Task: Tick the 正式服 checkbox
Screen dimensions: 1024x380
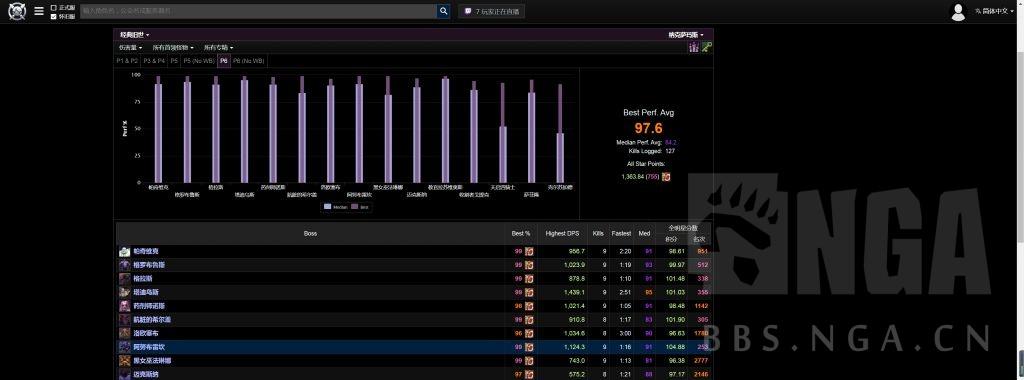Action: coord(54,8)
